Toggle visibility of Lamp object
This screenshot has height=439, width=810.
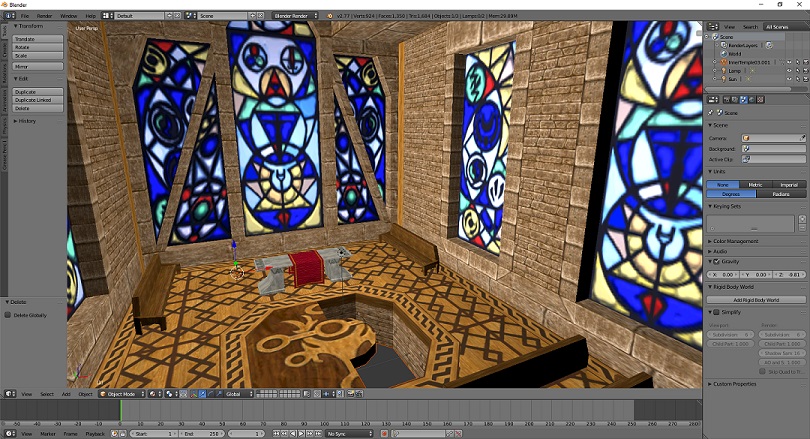point(789,71)
